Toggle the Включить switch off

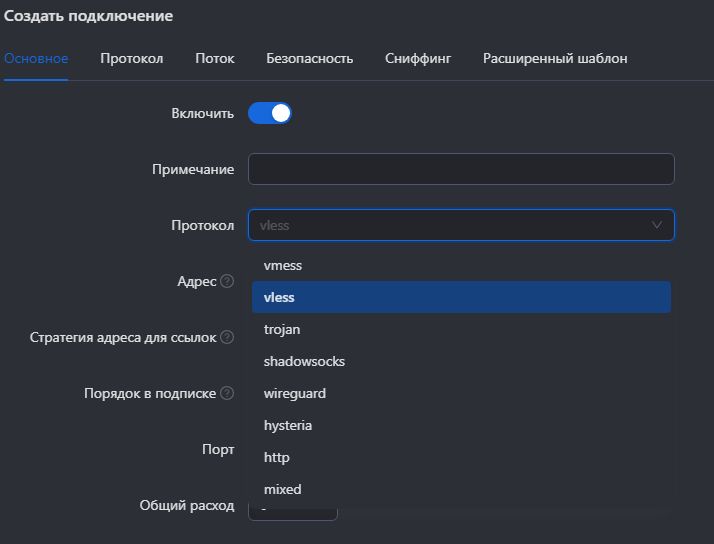click(x=270, y=113)
